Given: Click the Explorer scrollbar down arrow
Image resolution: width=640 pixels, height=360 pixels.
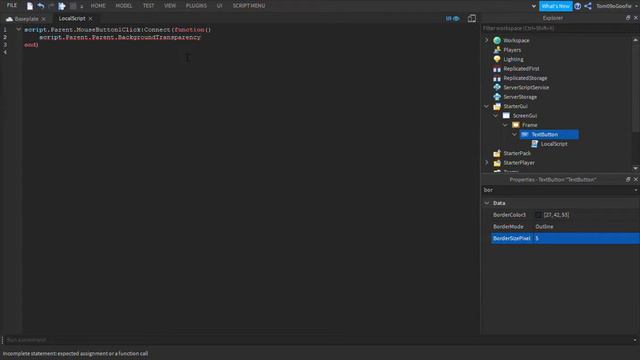Looking at the screenshot, I should 636,168.
